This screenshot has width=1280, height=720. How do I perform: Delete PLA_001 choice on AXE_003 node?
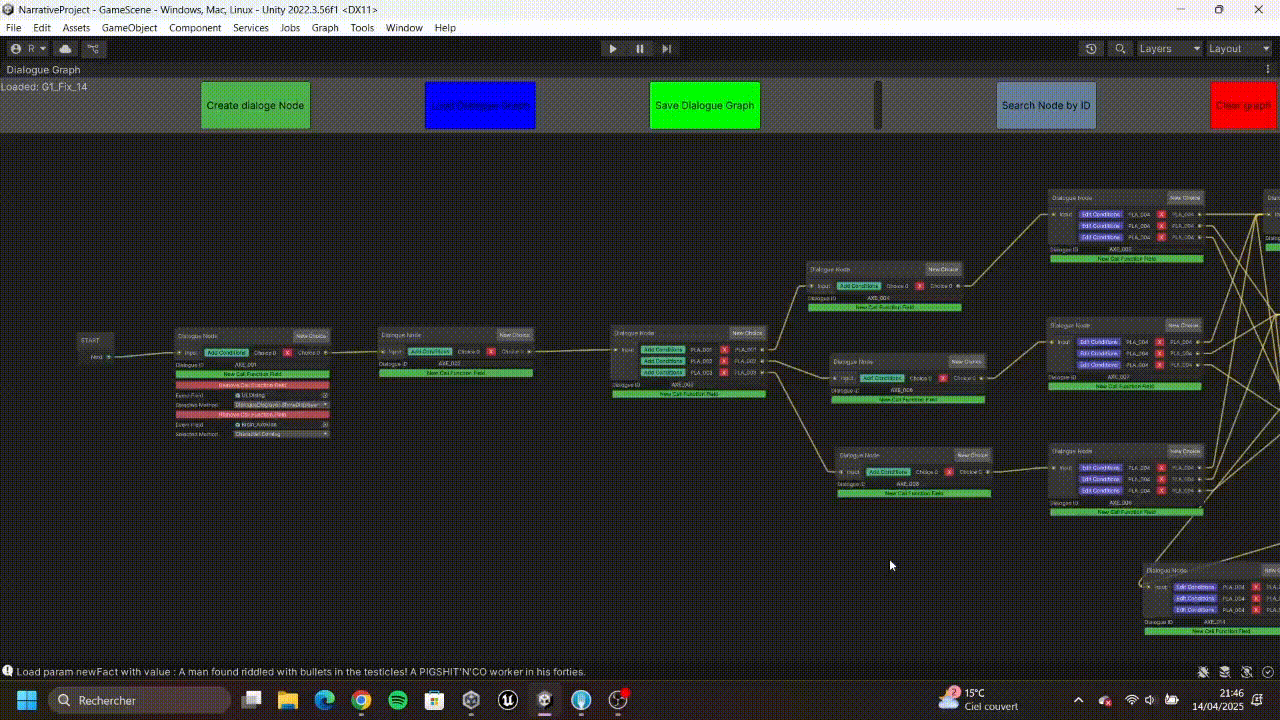[724, 350]
